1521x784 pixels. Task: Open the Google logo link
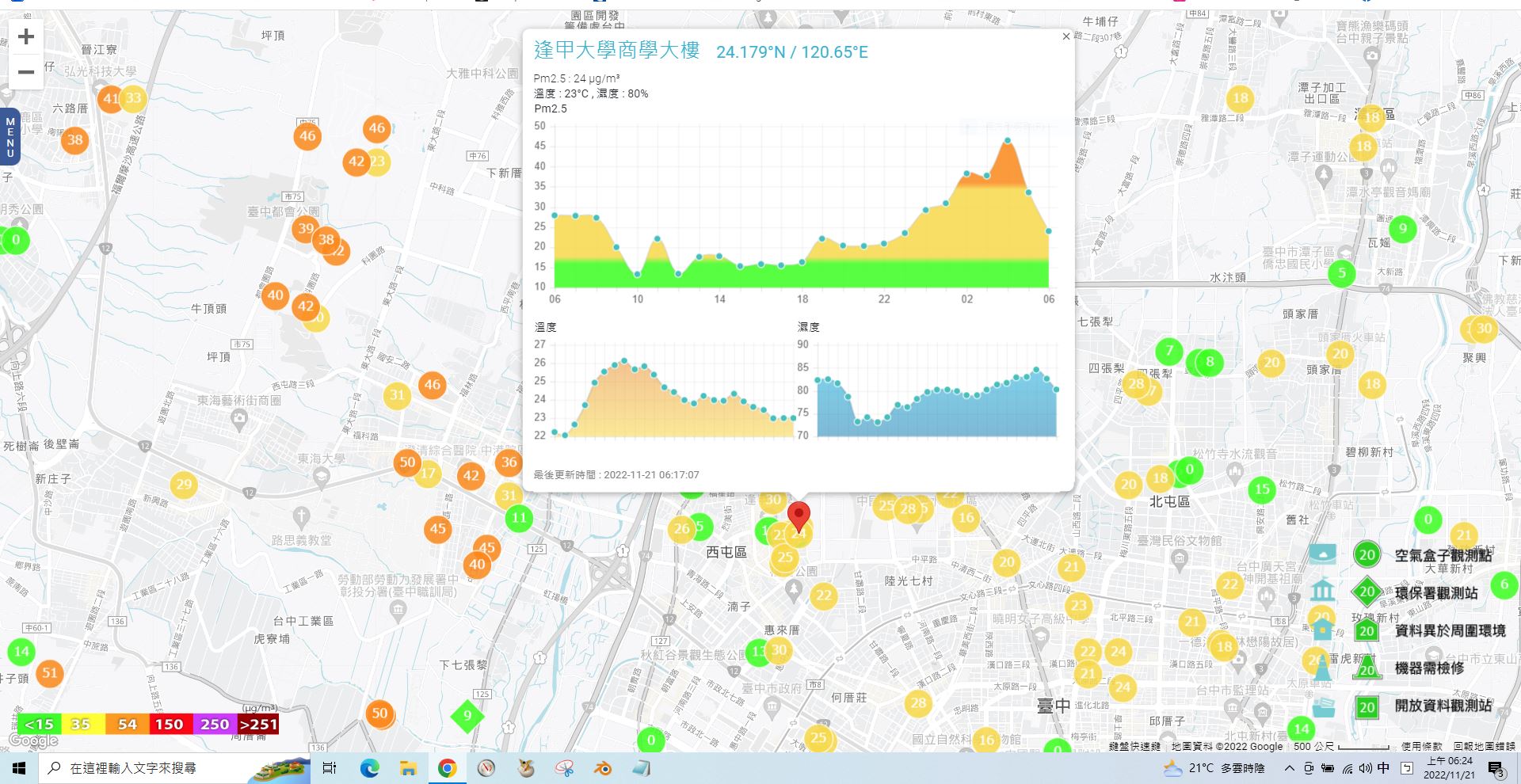33,740
